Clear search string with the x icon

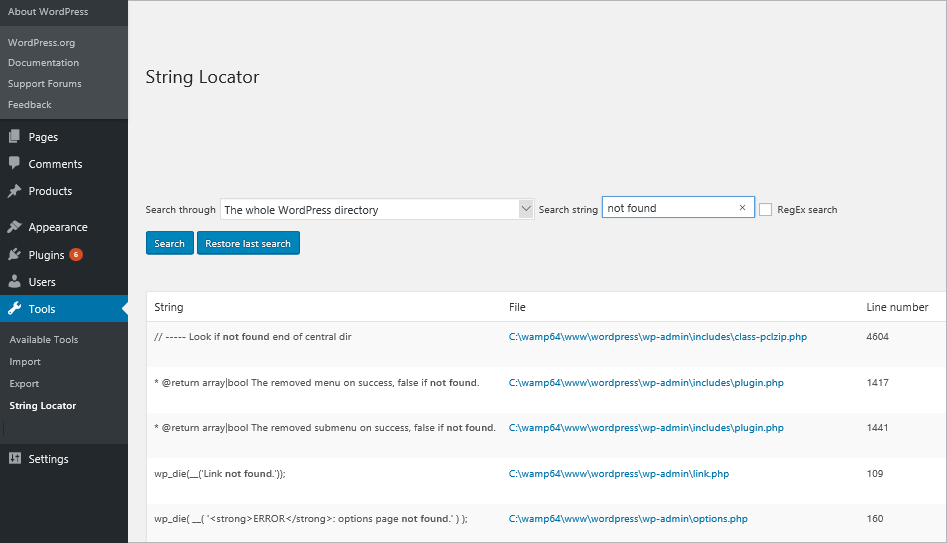point(742,208)
